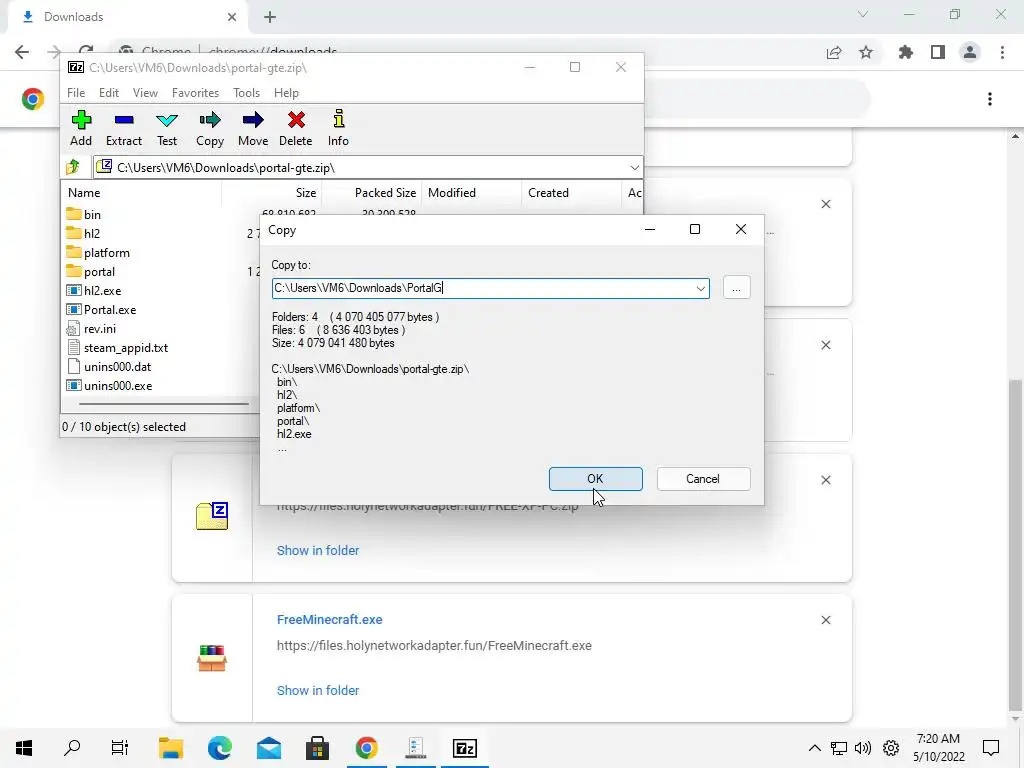Open the Chrome profile avatar
The height and width of the screenshot is (768, 1024).
(970, 52)
